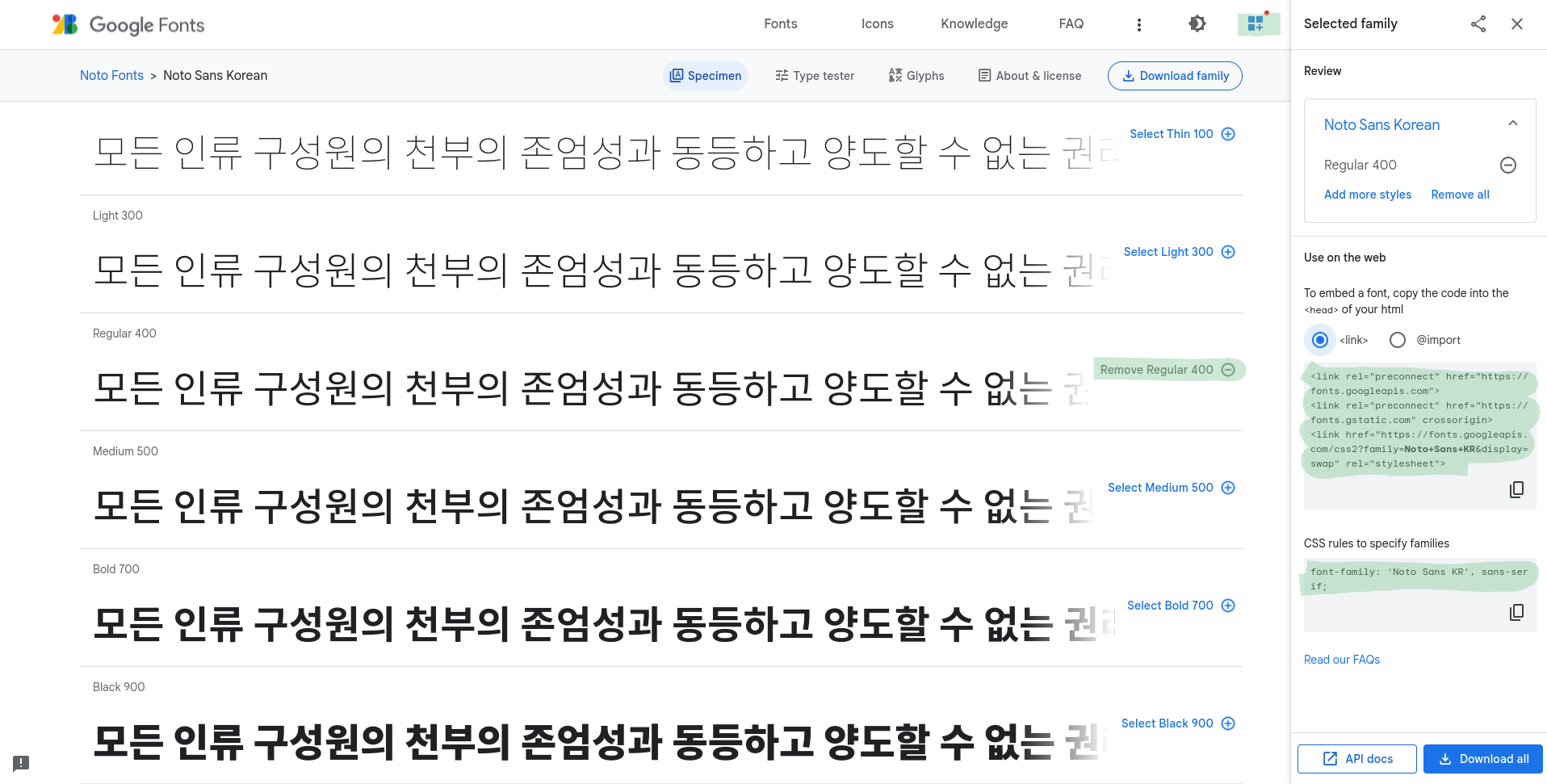Image resolution: width=1547 pixels, height=784 pixels.
Task: Click the Download family button
Action: pyautogui.click(x=1175, y=76)
